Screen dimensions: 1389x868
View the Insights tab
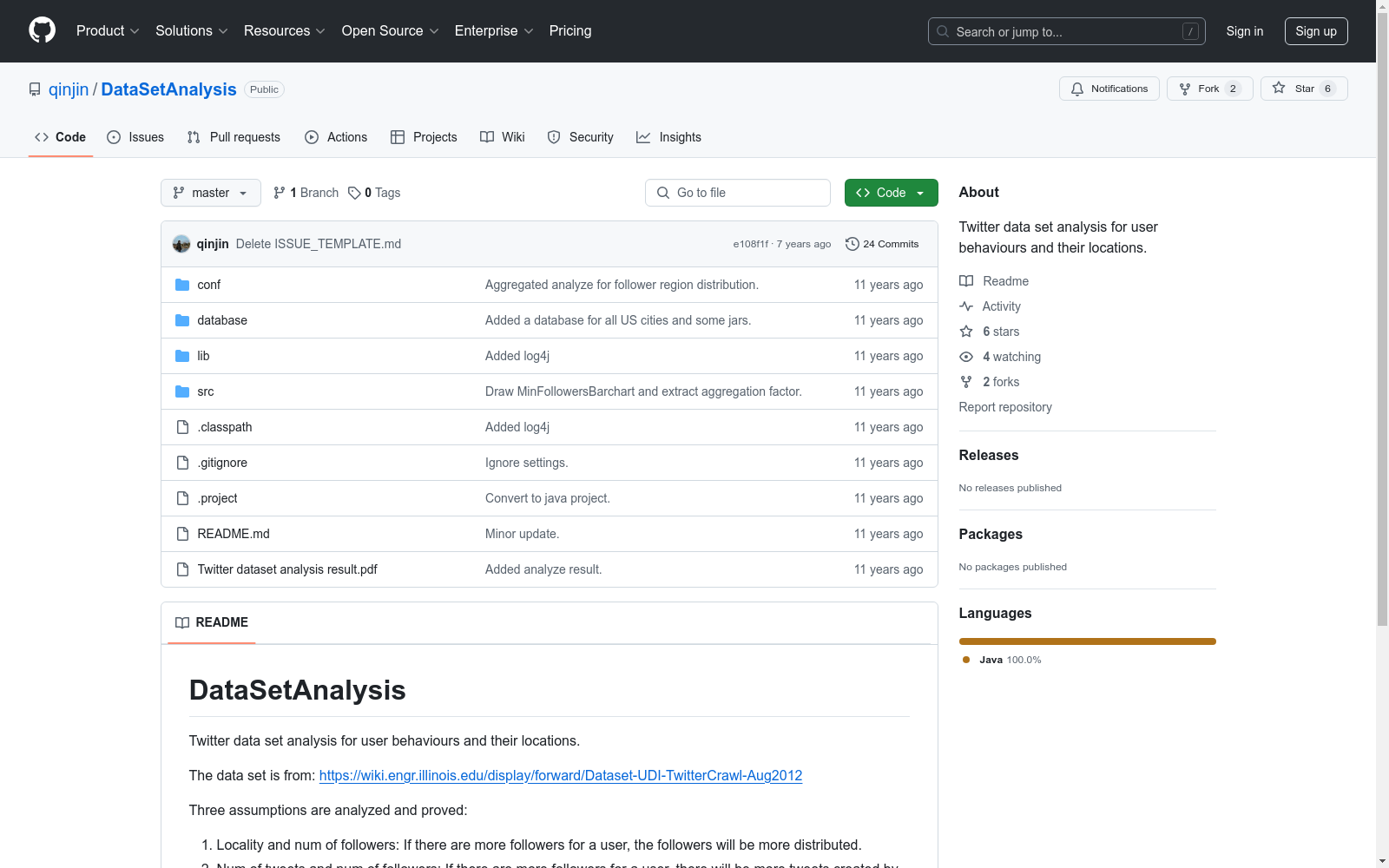[x=668, y=137]
